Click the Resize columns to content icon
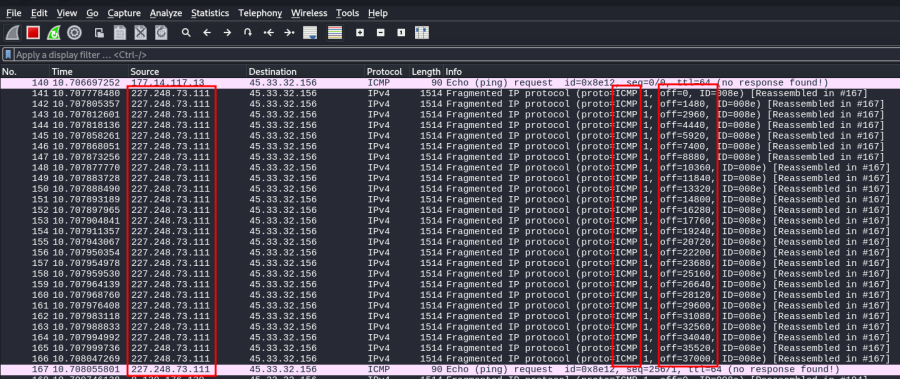 coord(422,33)
